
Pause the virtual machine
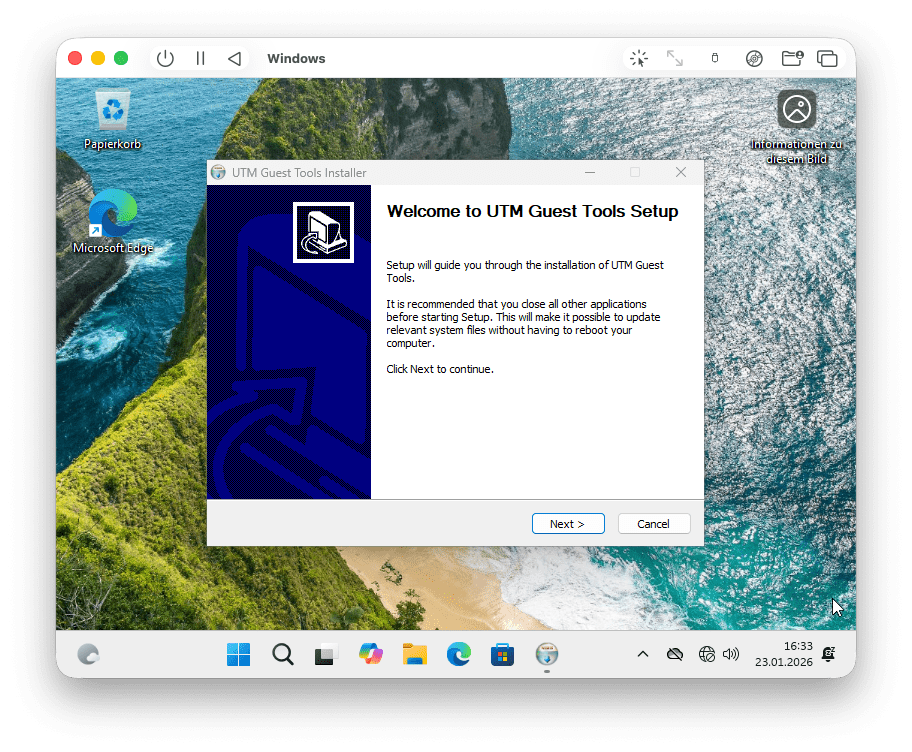pyautogui.click(x=200, y=59)
